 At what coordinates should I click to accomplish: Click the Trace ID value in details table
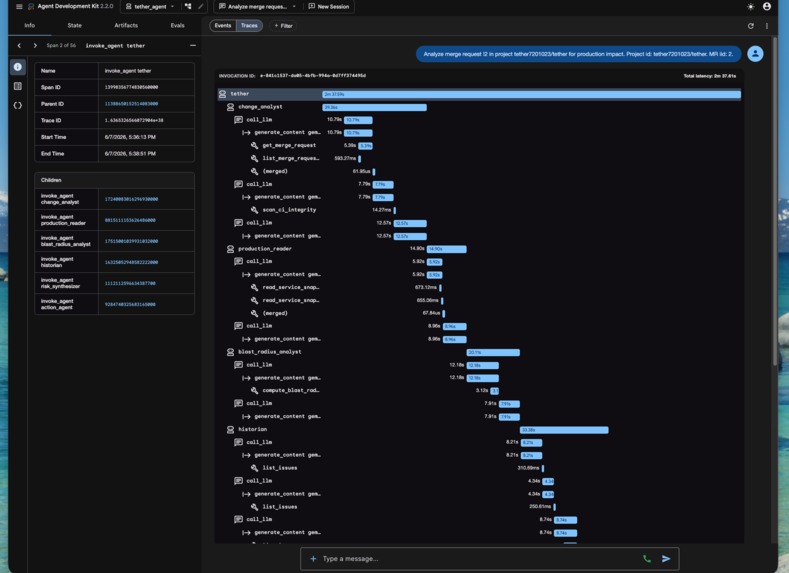coord(134,120)
